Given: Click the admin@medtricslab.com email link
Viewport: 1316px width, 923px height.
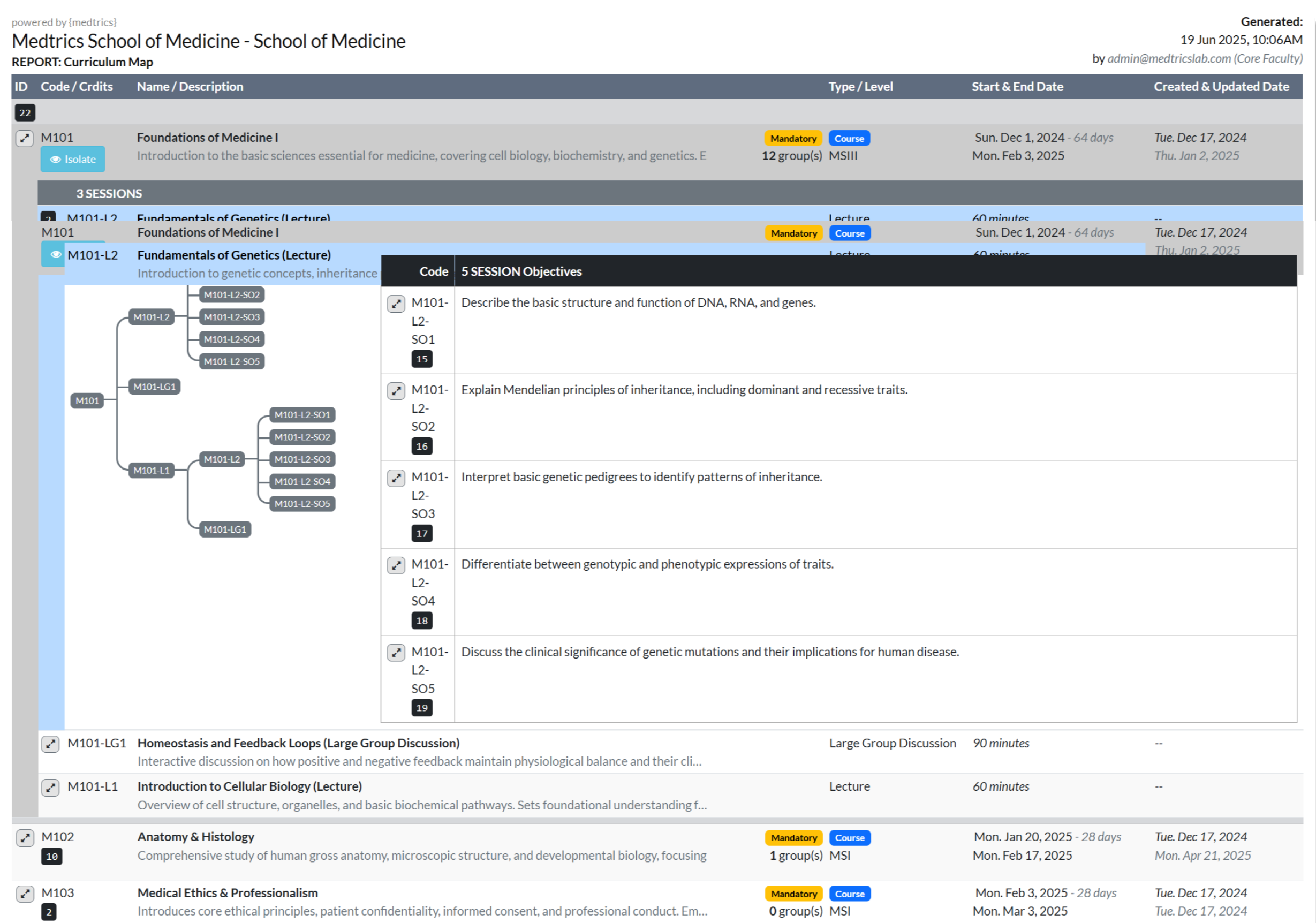Looking at the screenshot, I should tap(1169, 58).
